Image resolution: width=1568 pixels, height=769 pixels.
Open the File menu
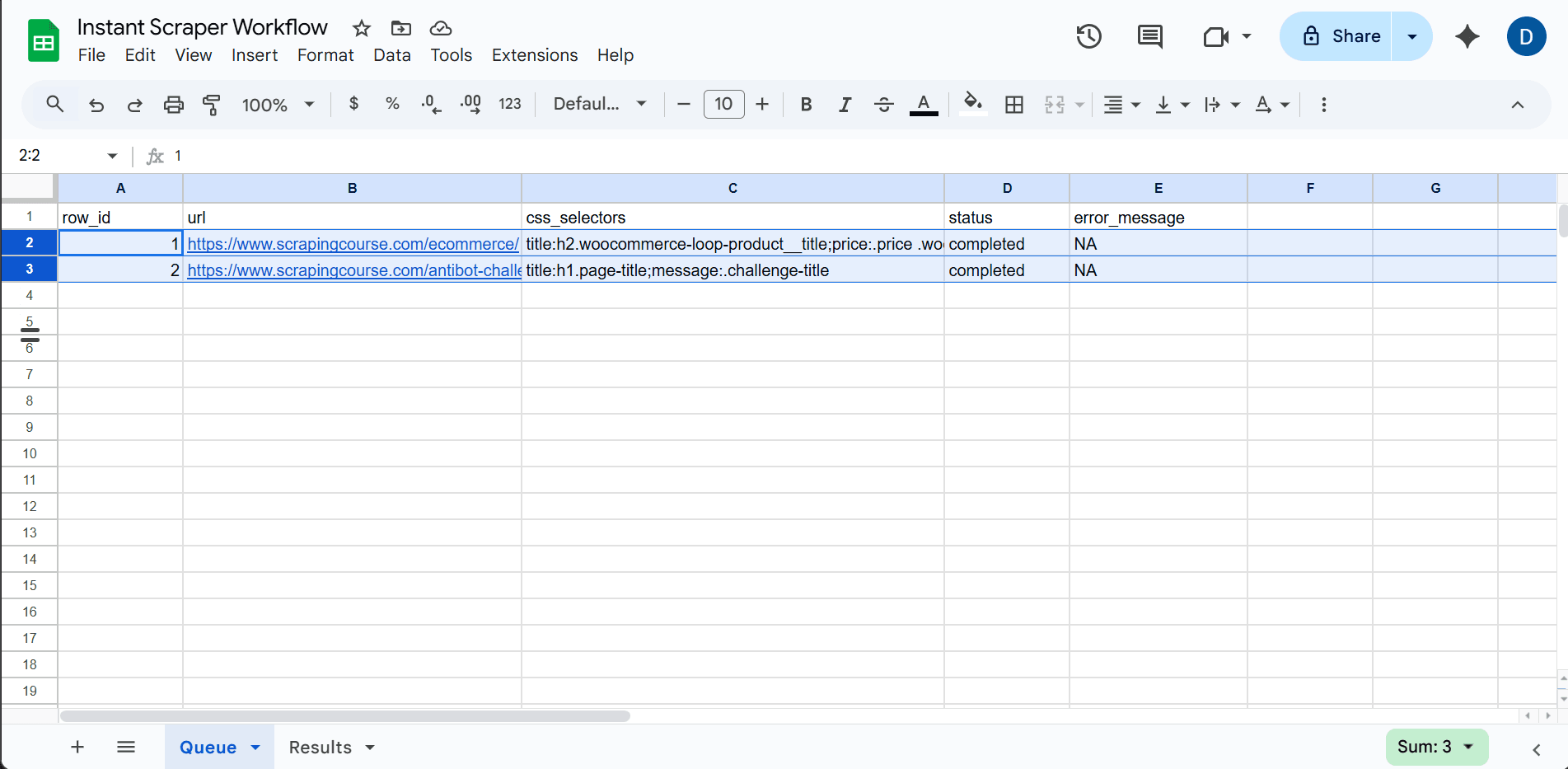pos(91,55)
